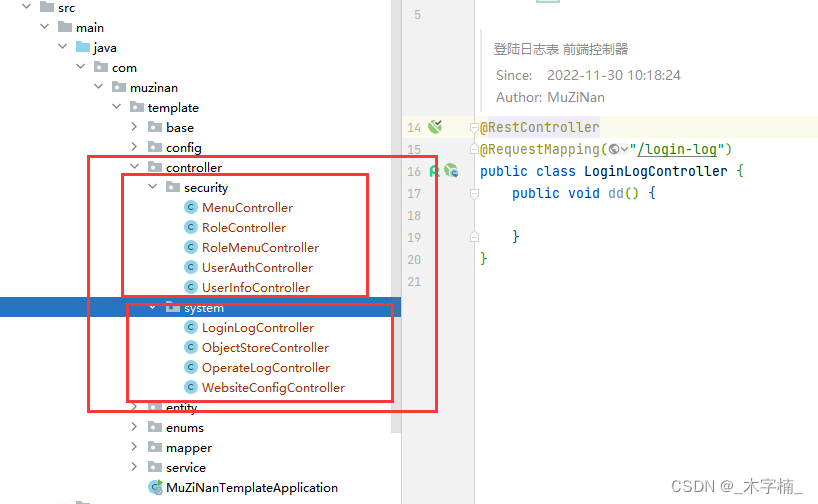
Task: Fold the RestController annotation block at line 14
Action: coord(474,127)
